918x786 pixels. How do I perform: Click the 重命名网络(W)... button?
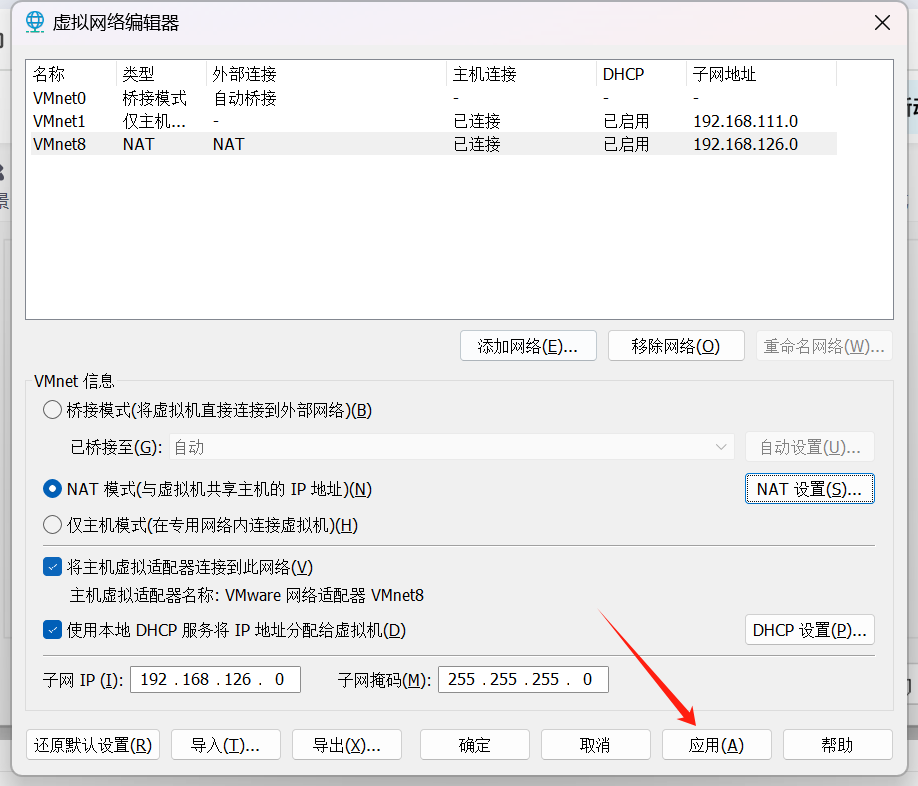tap(824, 346)
